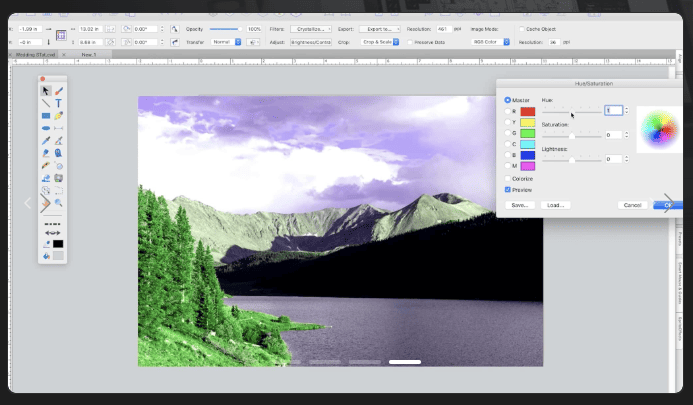Image resolution: width=693 pixels, height=405 pixels.
Task: Go to previous slide with left chevron
Action: (27, 203)
